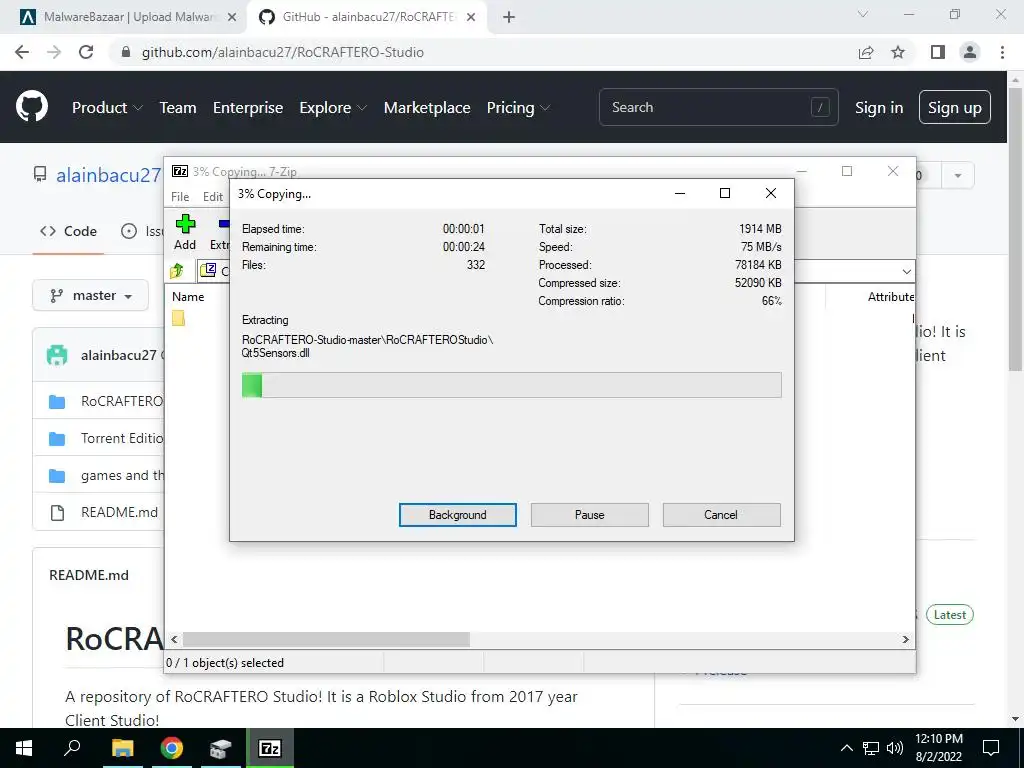Select the Code repository tab
This screenshot has height=768, width=1024.
point(69,231)
